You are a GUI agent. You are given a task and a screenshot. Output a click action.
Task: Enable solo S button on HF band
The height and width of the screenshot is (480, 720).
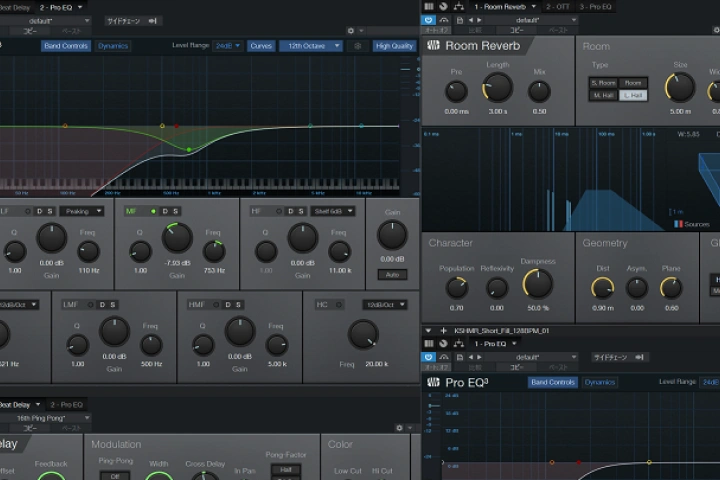coord(301,211)
